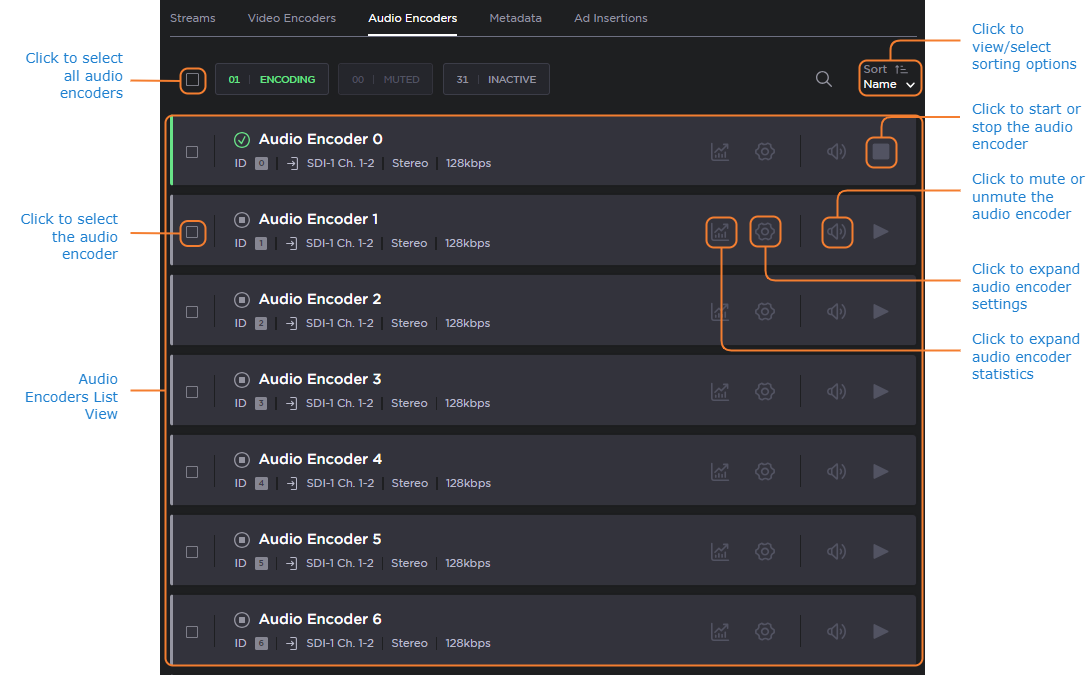Image resolution: width=1090 pixels, height=675 pixels.
Task: Open settings gear for Audio Encoder 0
Action: pos(765,152)
